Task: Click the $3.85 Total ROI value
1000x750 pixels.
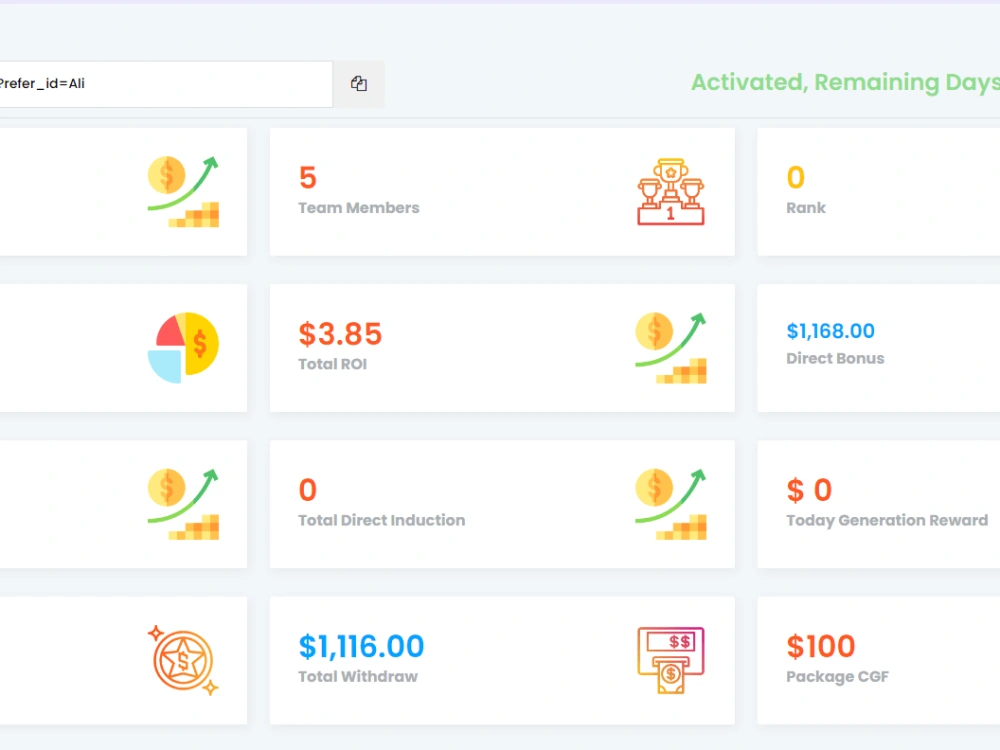Action: tap(340, 334)
